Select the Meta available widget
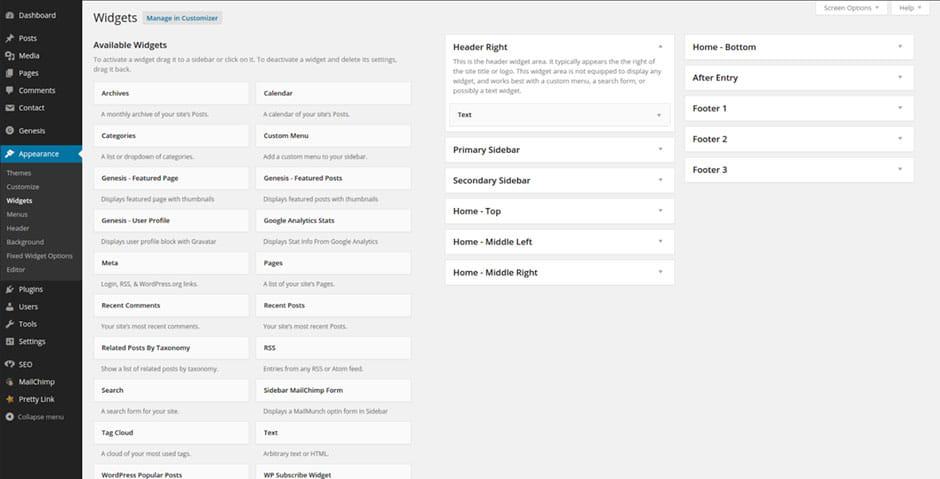The image size is (940, 479). point(171,263)
